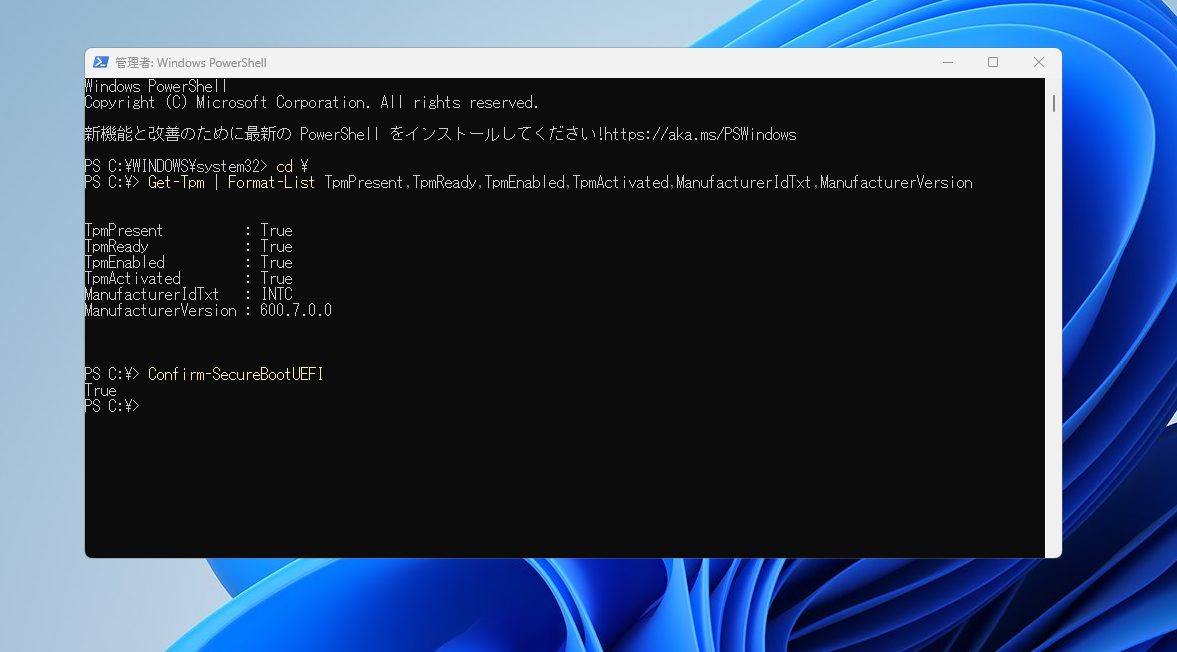Click the 'INTC' manufacturer value
Screen dimensions: 1177x652
point(277,294)
